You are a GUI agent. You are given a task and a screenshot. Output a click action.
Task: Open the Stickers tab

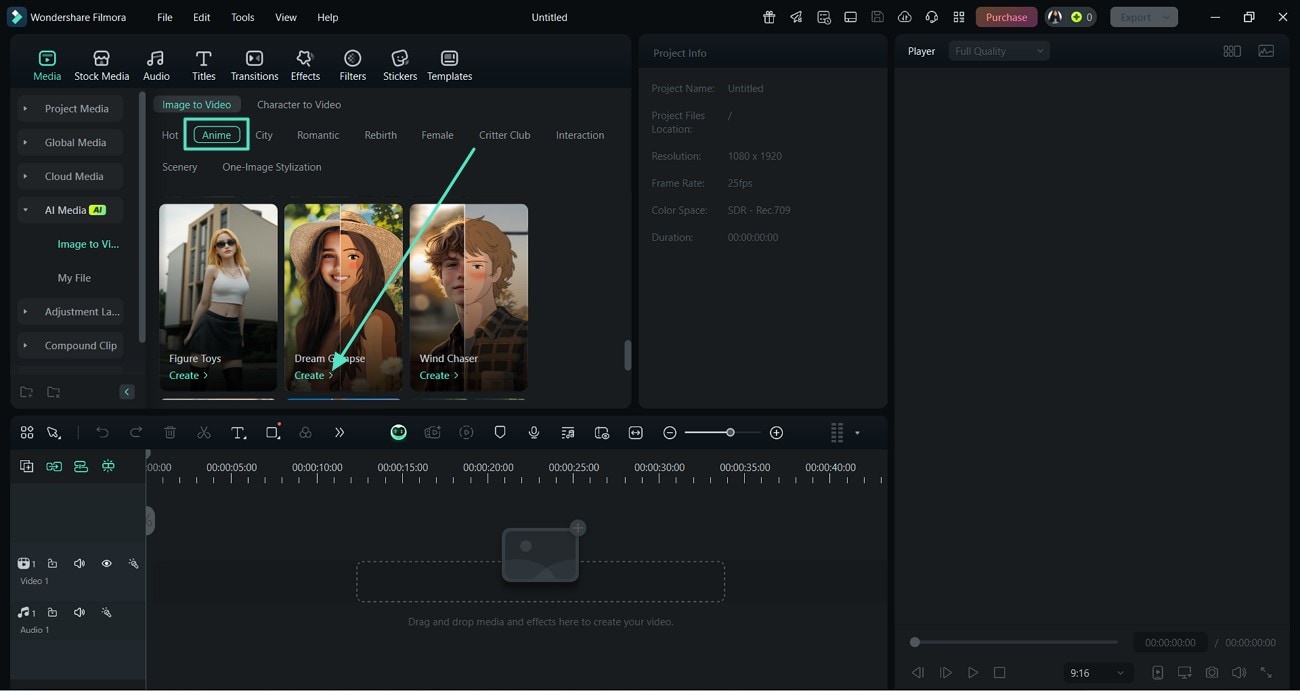(x=400, y=65)
